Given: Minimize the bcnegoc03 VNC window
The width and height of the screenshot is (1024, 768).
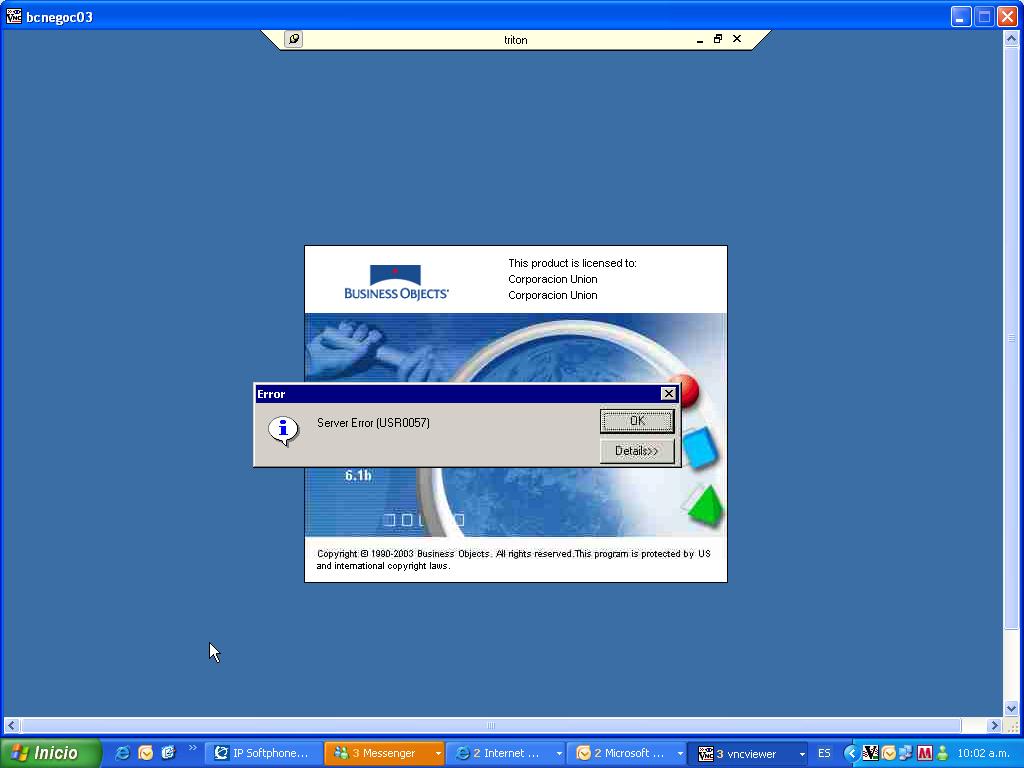Looking at the screenshot, I should click(961, 16).
